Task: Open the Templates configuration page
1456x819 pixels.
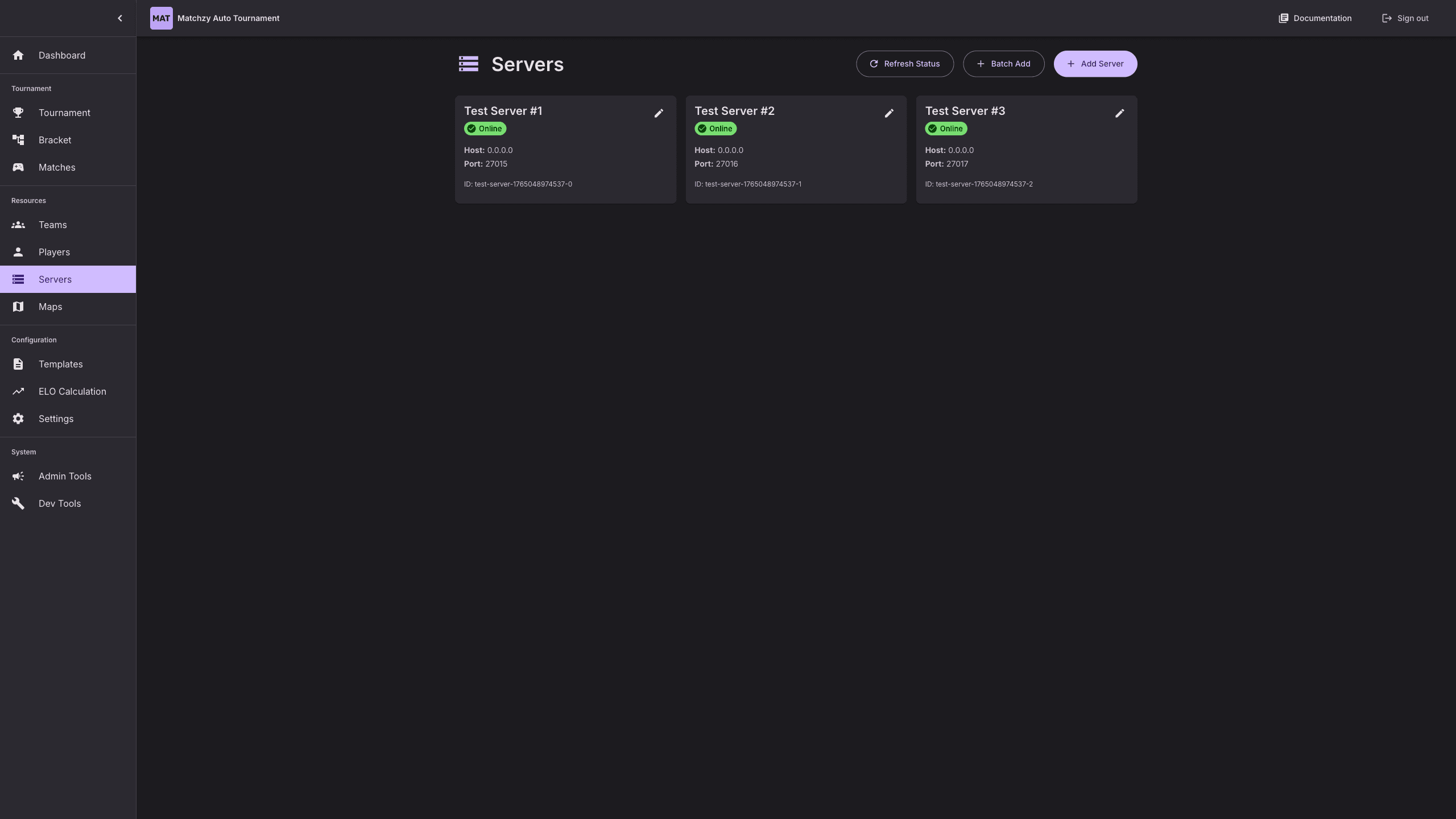Action: pos(60,364)
